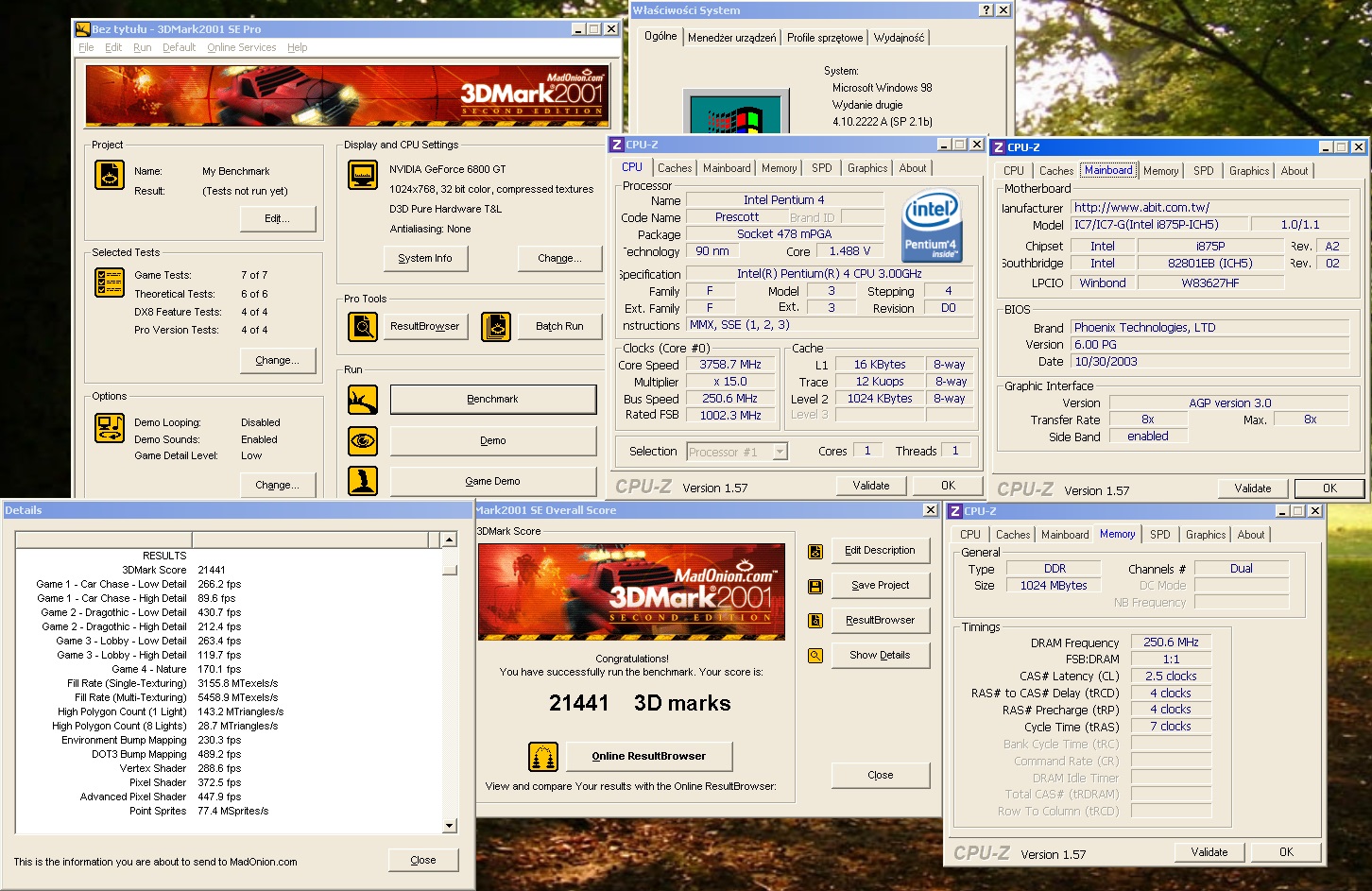This screenshot has height=891, width=1372.
Task: Click the Display and CPU Settings monitor icon
Action: coord(363,175)
